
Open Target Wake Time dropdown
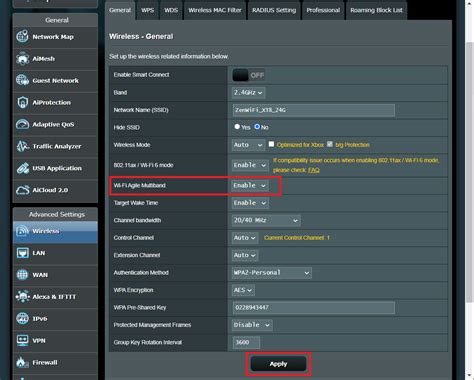[x=250, y=203]
